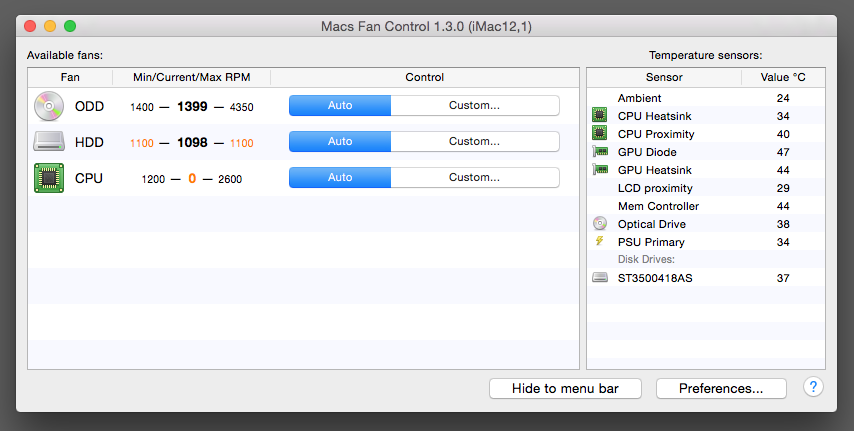Click the window title Macs Fan Control
The height and width of the screenshot is (431, 854).
tap(426, 26)
